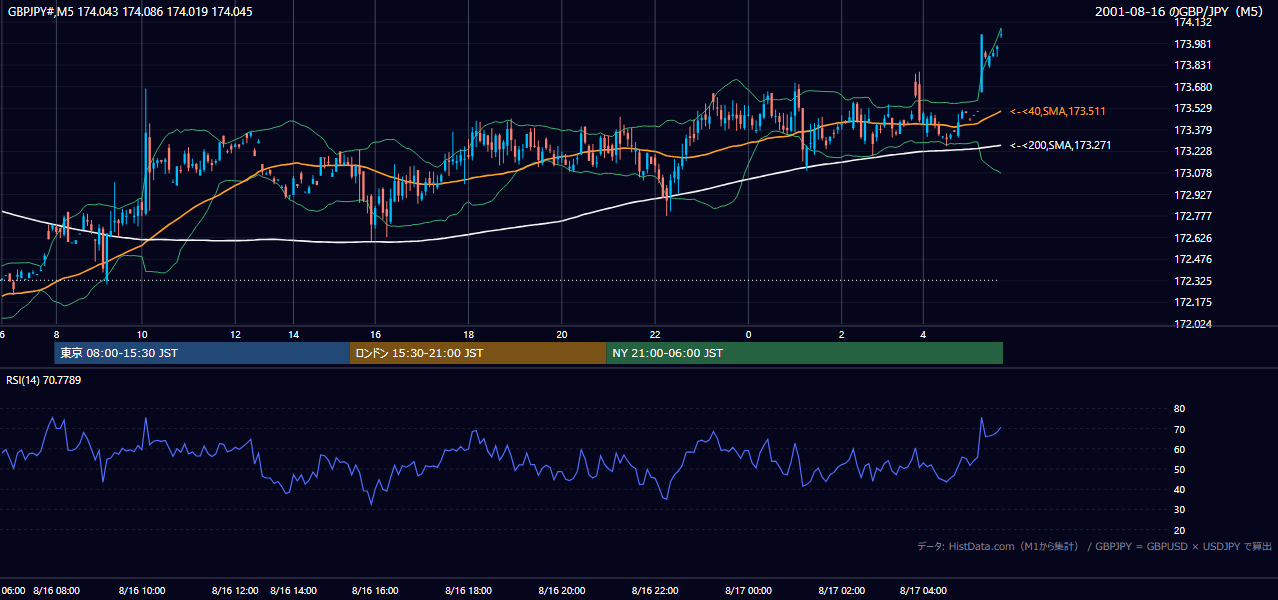Click RSI axis level 50
Screen dimensions: 1278x600
click(x=1179, y=469)
